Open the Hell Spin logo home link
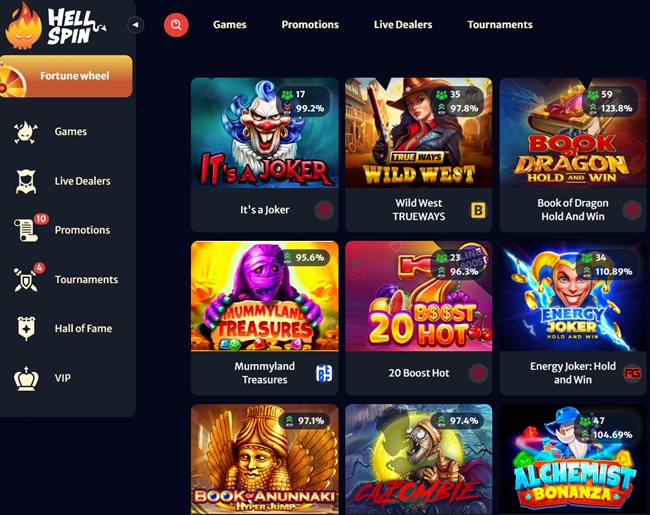 (x=55, y=27)
